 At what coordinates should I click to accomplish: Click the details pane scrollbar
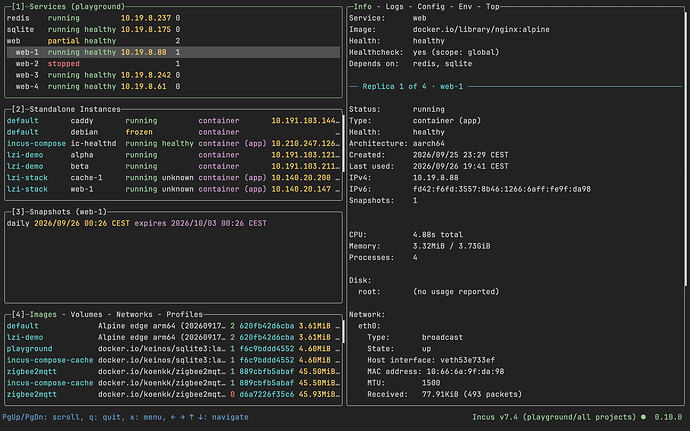(685, 150)
